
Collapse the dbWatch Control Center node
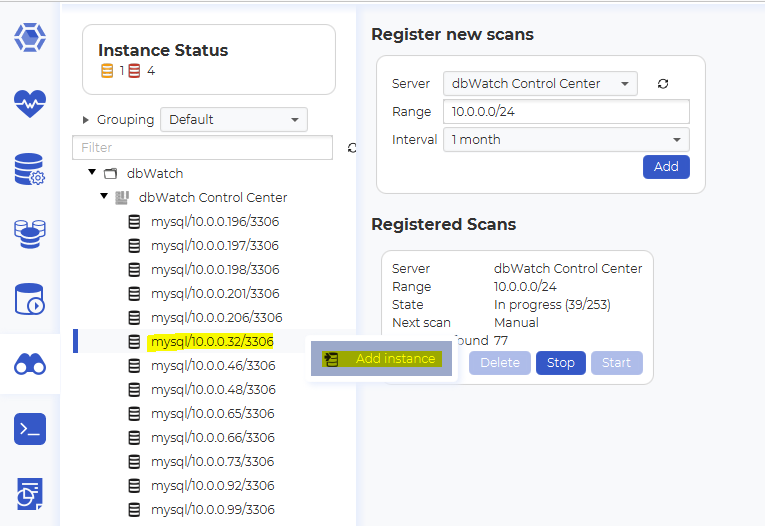(x=105, y=197)
